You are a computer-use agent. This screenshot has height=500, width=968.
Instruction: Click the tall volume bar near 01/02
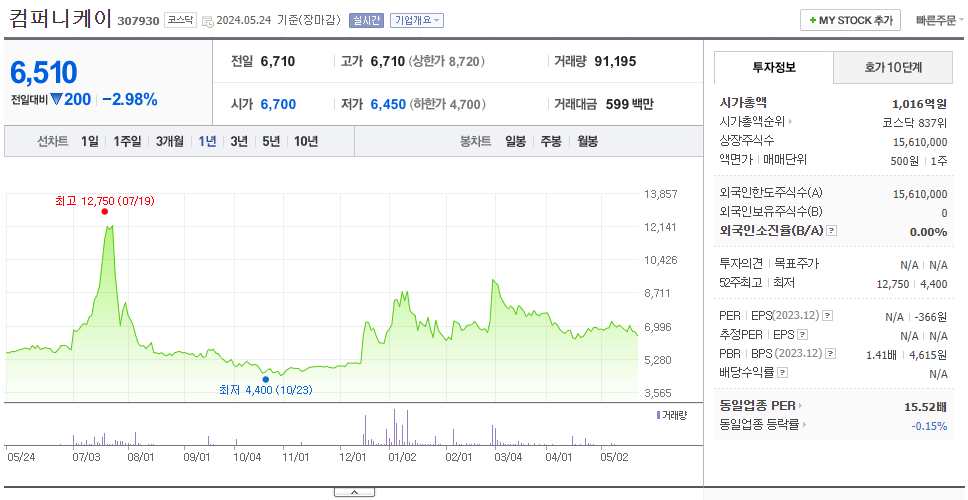tap(394, 427)
